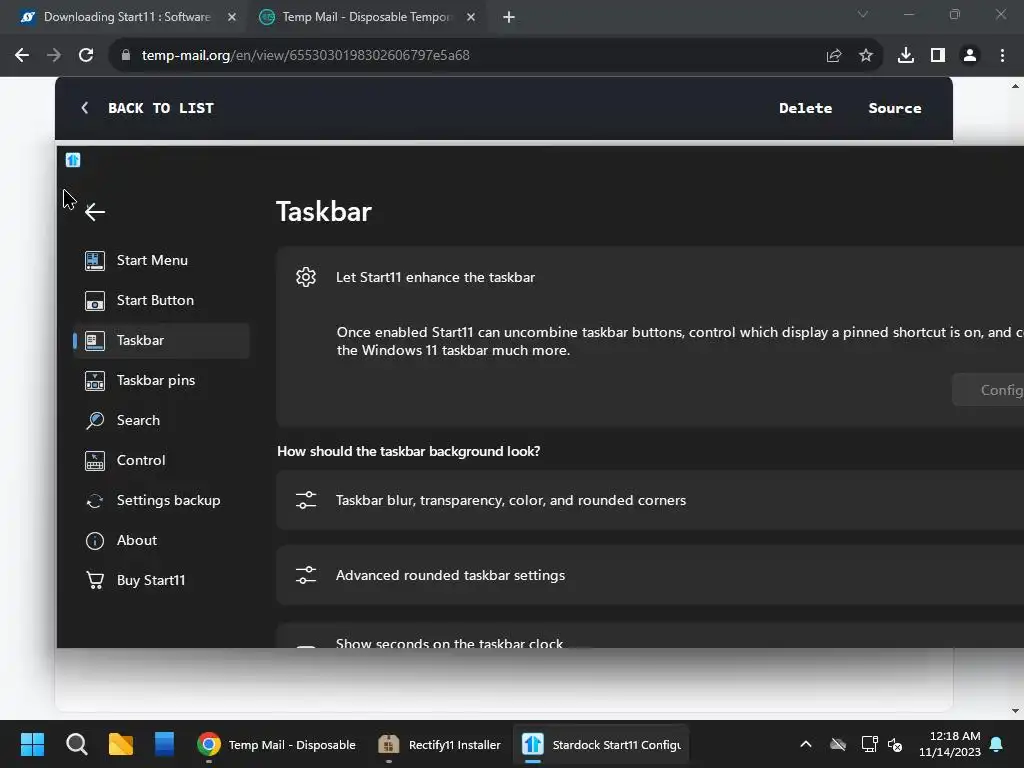Click taskbar Stardock Start11 Config button

[x=601, y=744]
